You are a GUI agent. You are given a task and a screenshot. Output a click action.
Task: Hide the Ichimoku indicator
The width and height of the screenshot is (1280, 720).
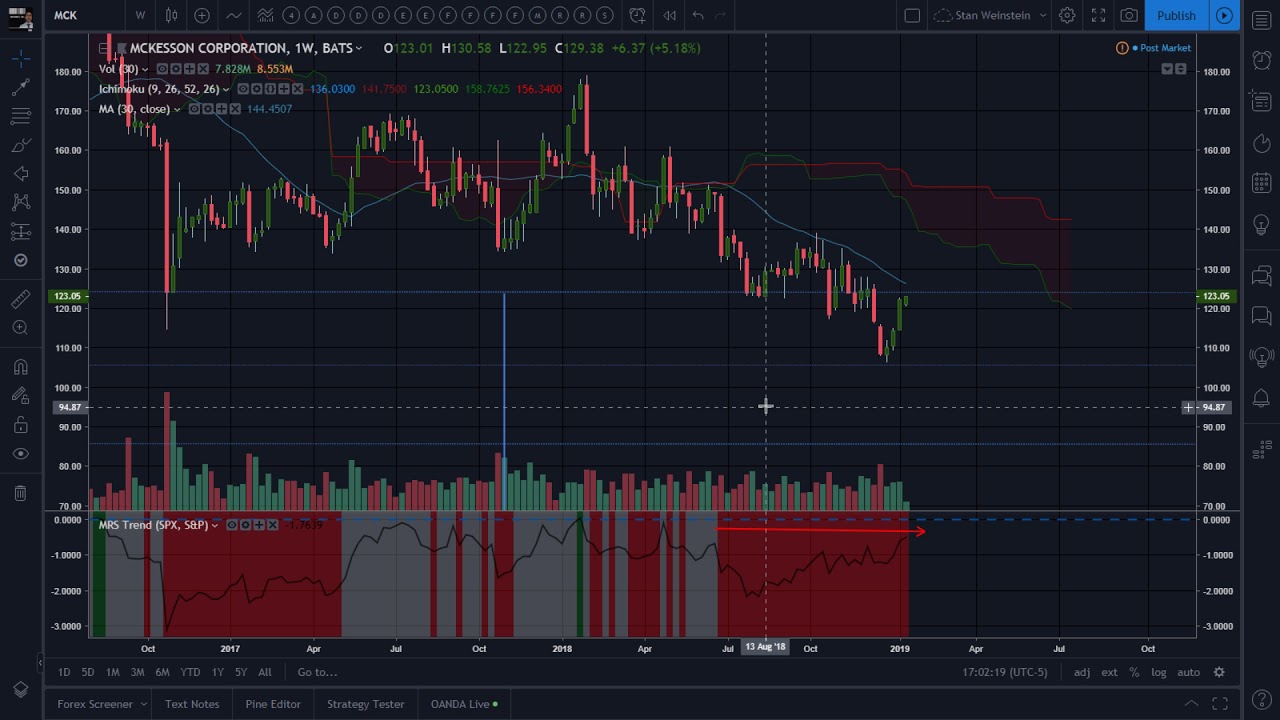point(243,89)
